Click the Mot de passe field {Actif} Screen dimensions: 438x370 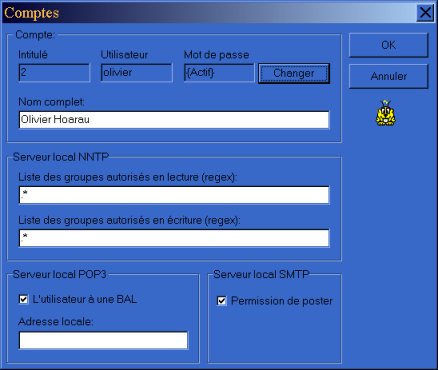(x=219, y=73)
